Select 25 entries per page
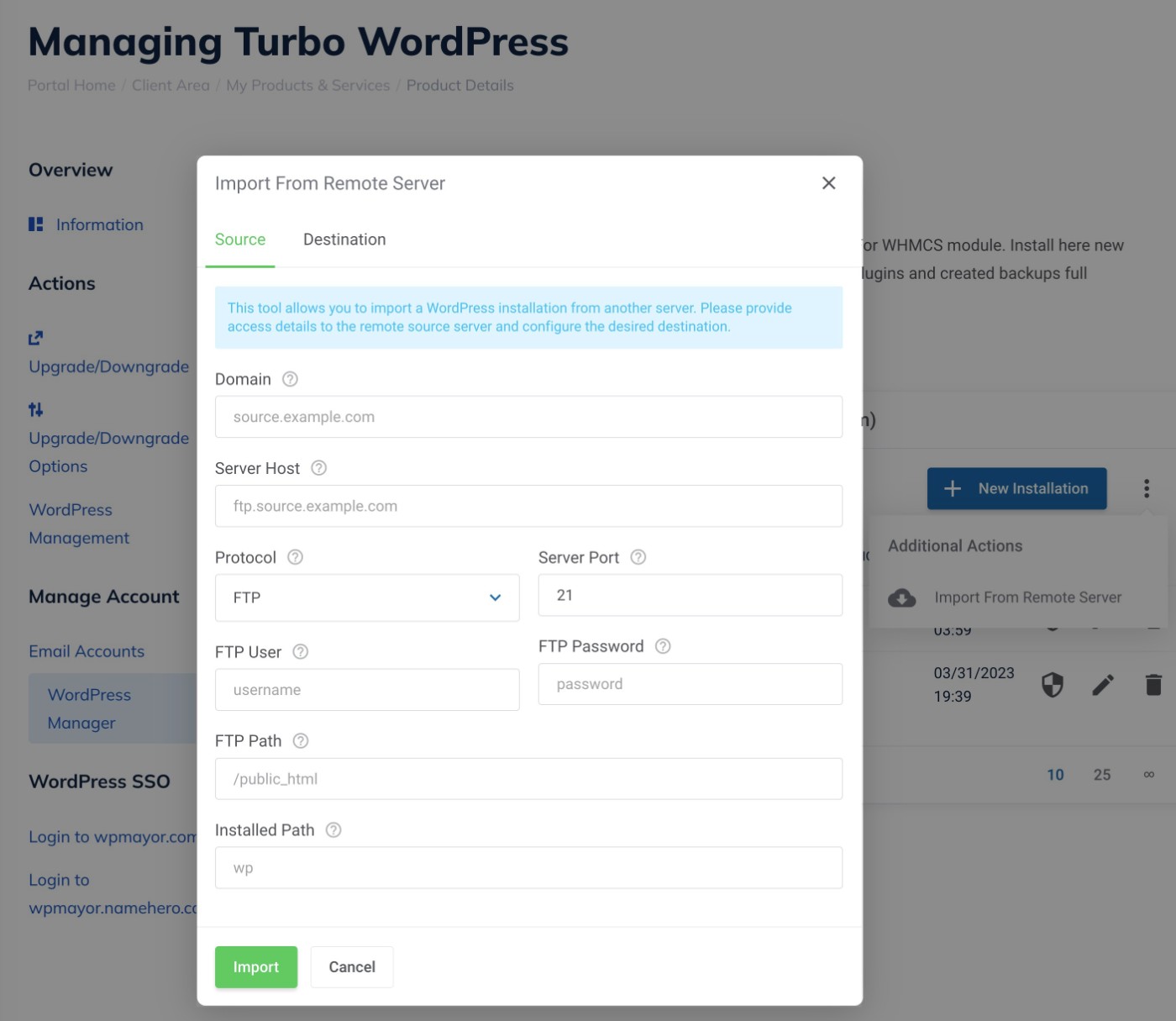The image size is (1176, 1021). 1102,775
